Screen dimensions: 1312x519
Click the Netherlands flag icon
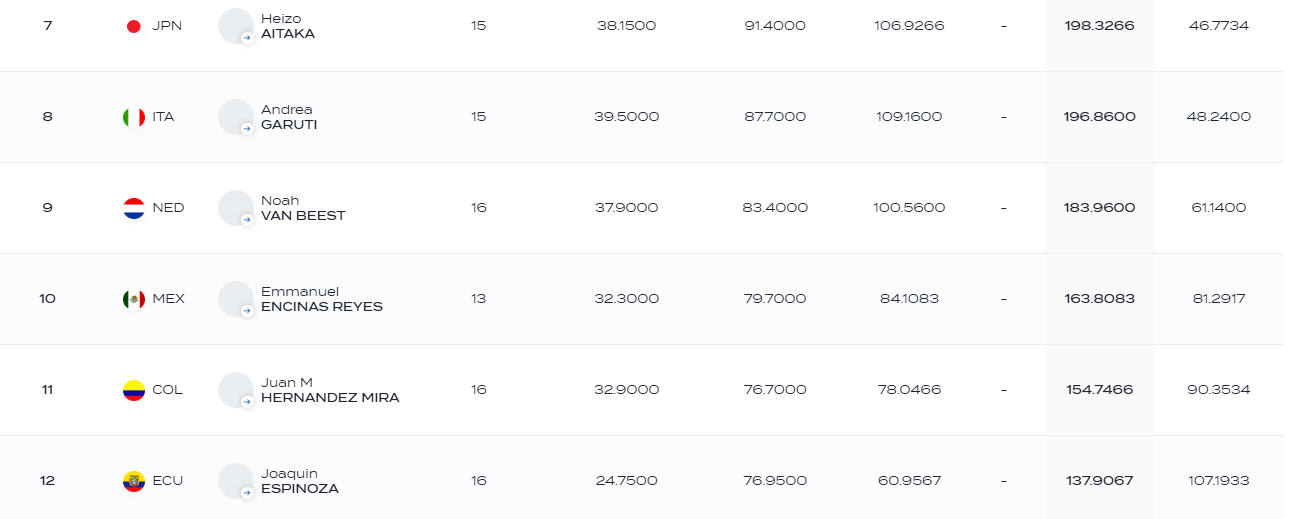[133, 208]
